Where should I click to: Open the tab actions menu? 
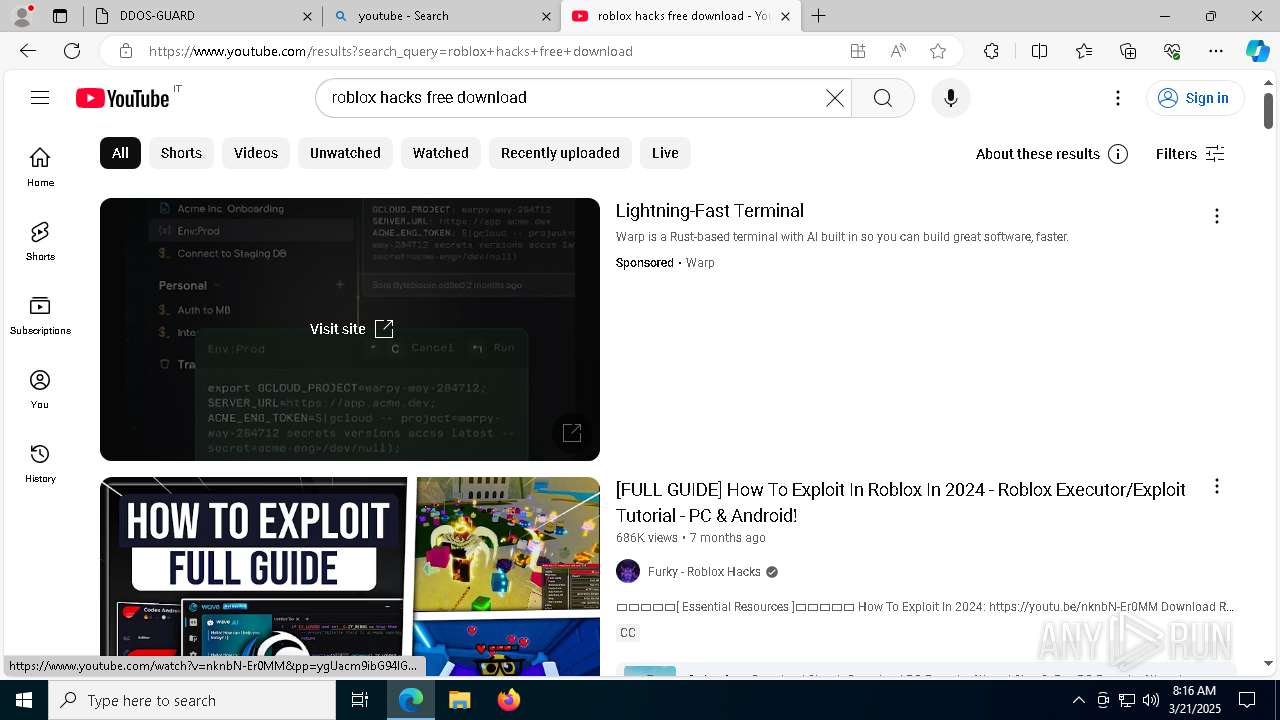(x=60, y=16)
